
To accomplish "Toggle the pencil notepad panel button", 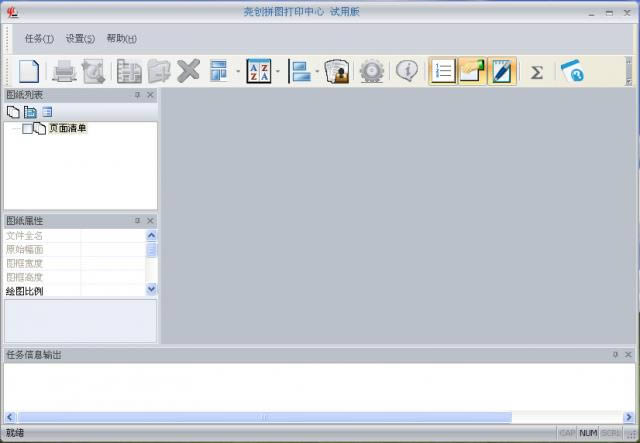I will [502, 71].
